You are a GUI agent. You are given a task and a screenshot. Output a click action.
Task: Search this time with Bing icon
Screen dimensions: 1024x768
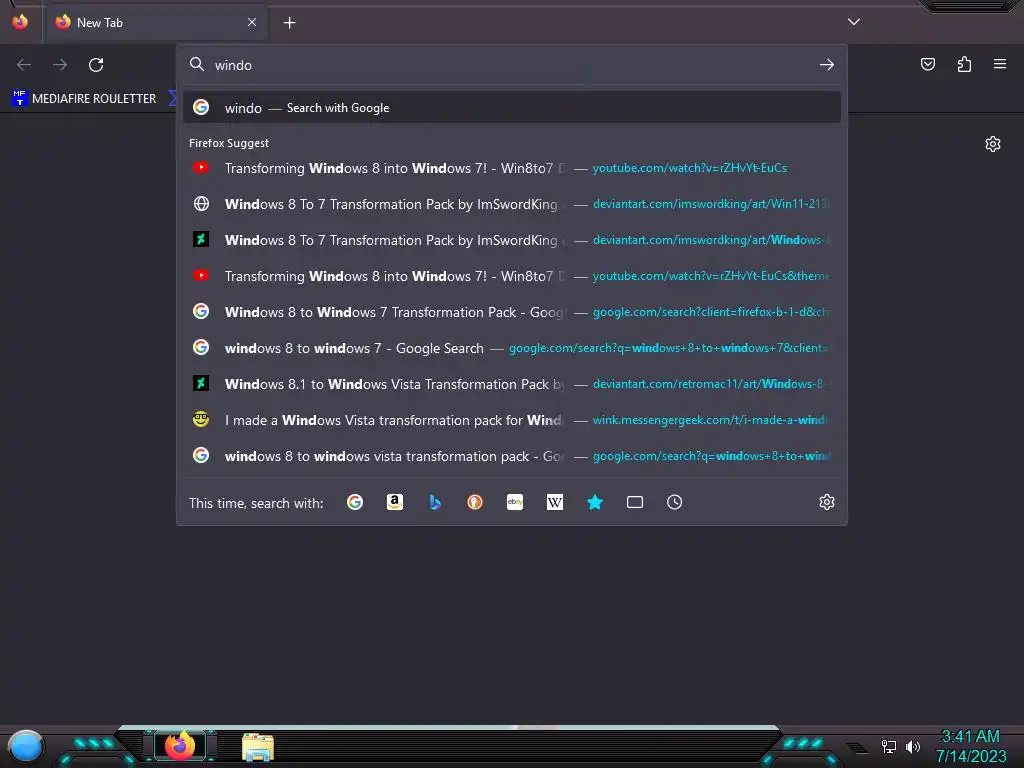point(435,502)
